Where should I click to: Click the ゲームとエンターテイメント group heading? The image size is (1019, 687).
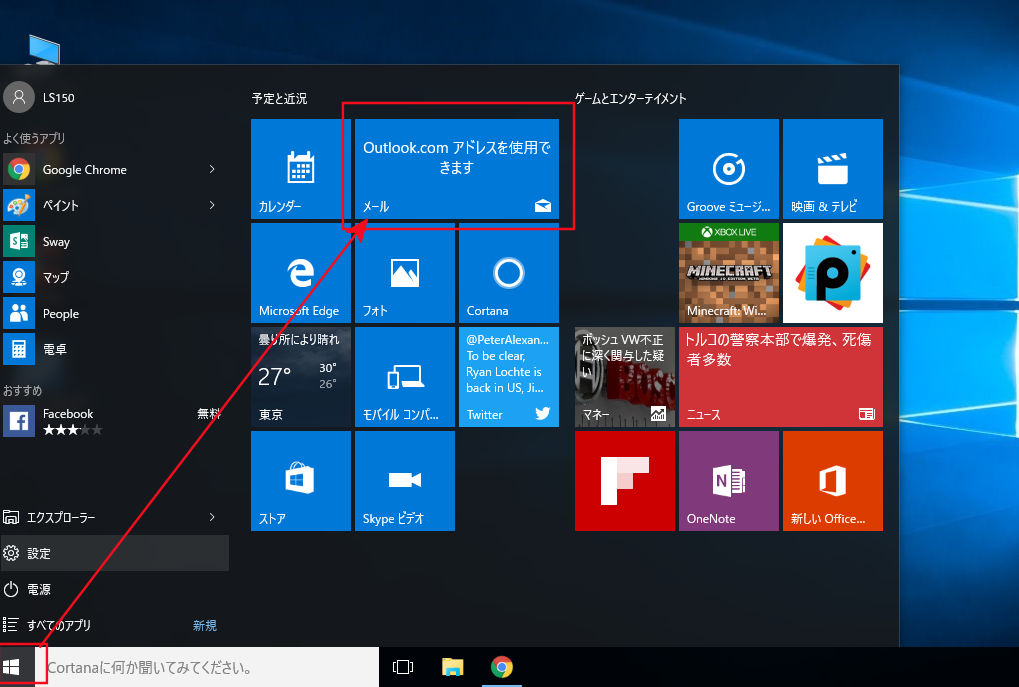tap(630, 99)
